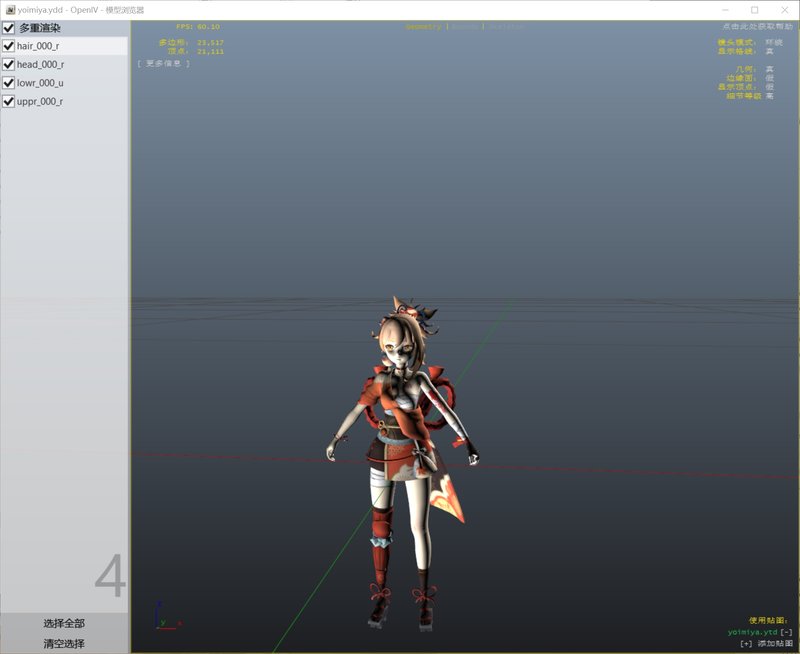The width and height of the screenshot is (800, 654).
Task: Close the OpenIV model viewer window
Action: point(785,10)
